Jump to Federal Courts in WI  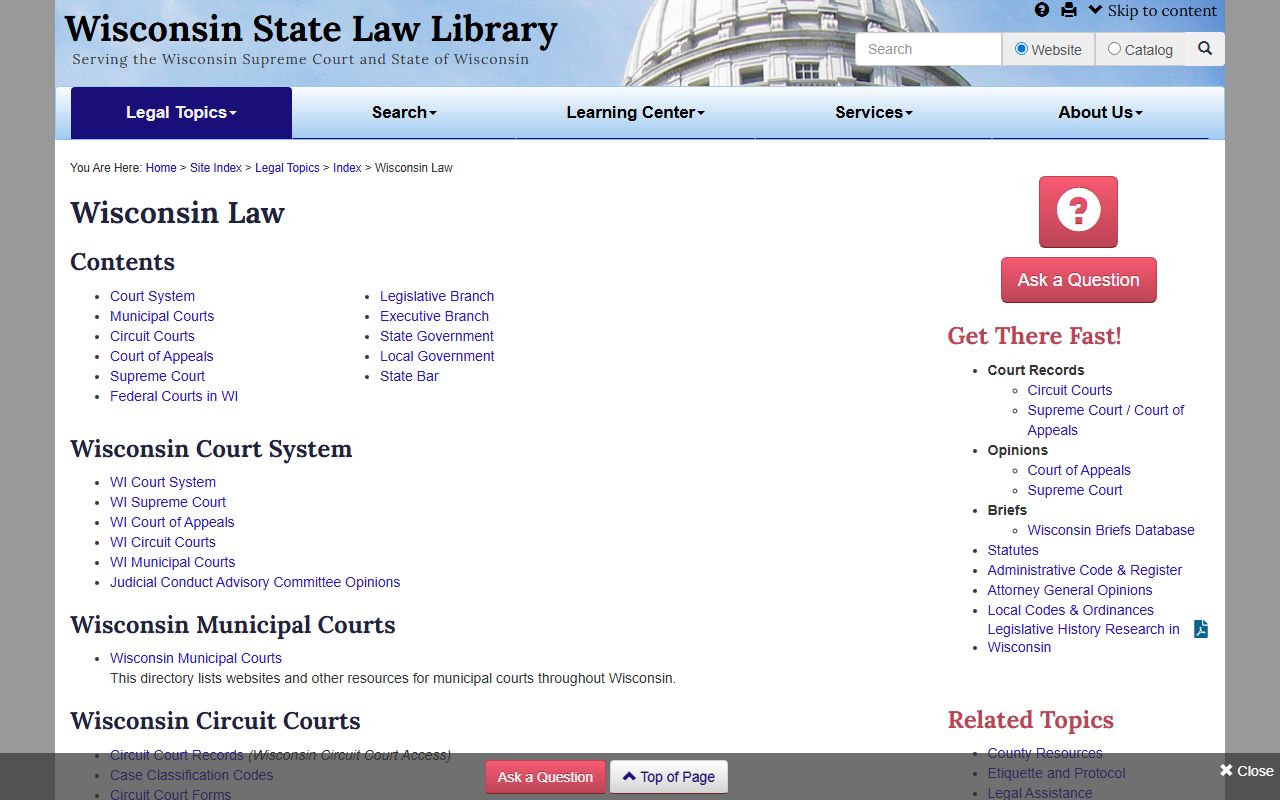point(174,396)
